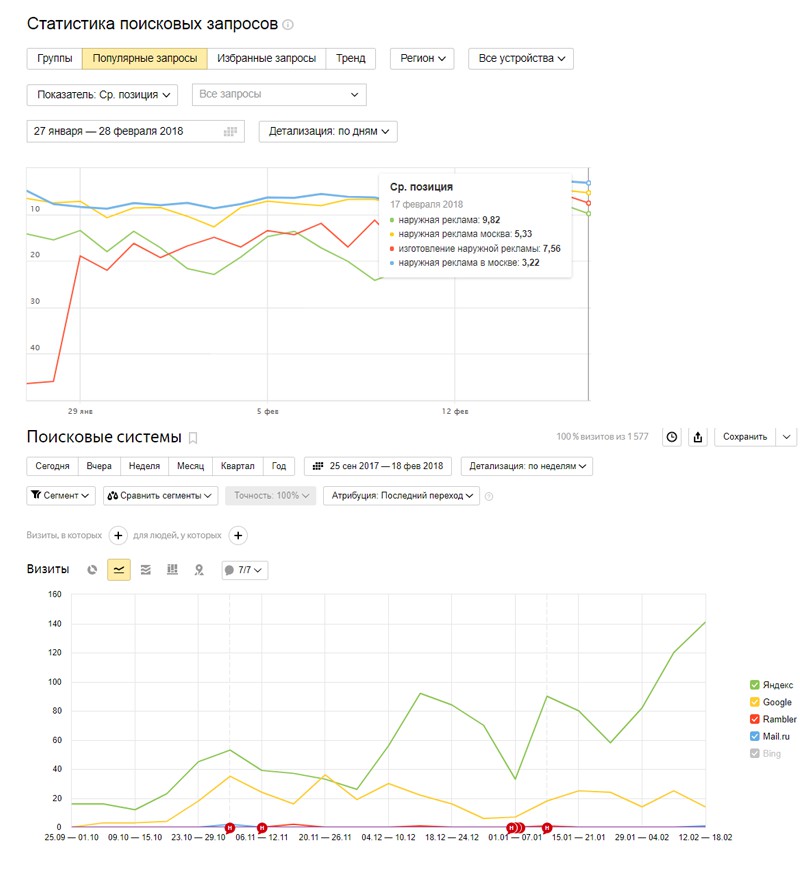Open the Детализация: по неделям dropdown
Screen dimensions: 800x870
click(527, 466)
